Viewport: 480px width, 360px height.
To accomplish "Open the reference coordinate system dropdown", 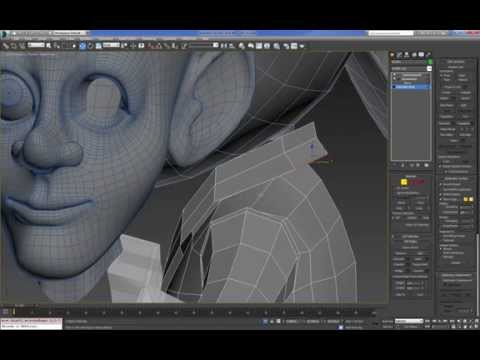I will 111,45.
